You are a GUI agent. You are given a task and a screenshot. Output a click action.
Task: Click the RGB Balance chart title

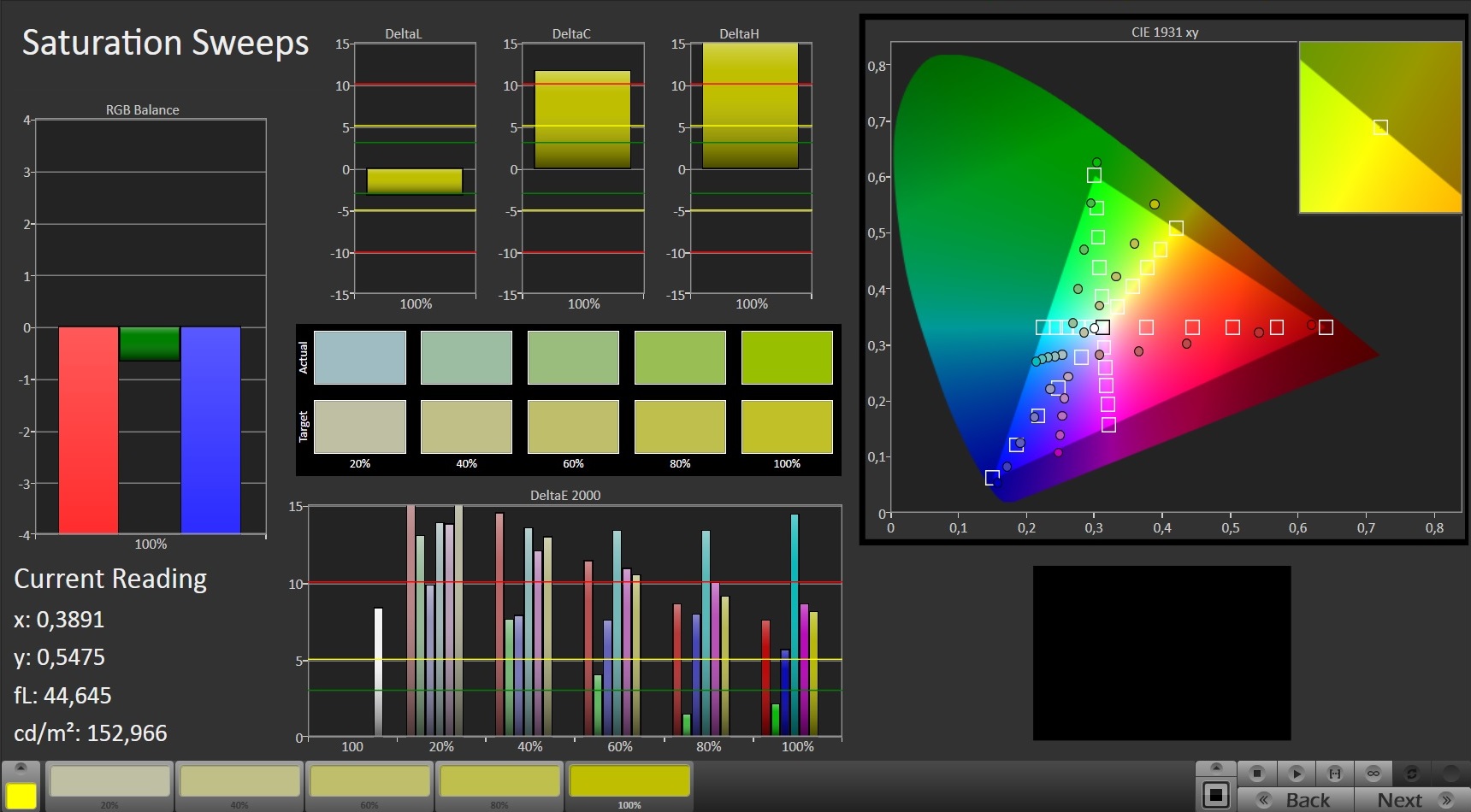pyautogui.click(x=142, y=110)
